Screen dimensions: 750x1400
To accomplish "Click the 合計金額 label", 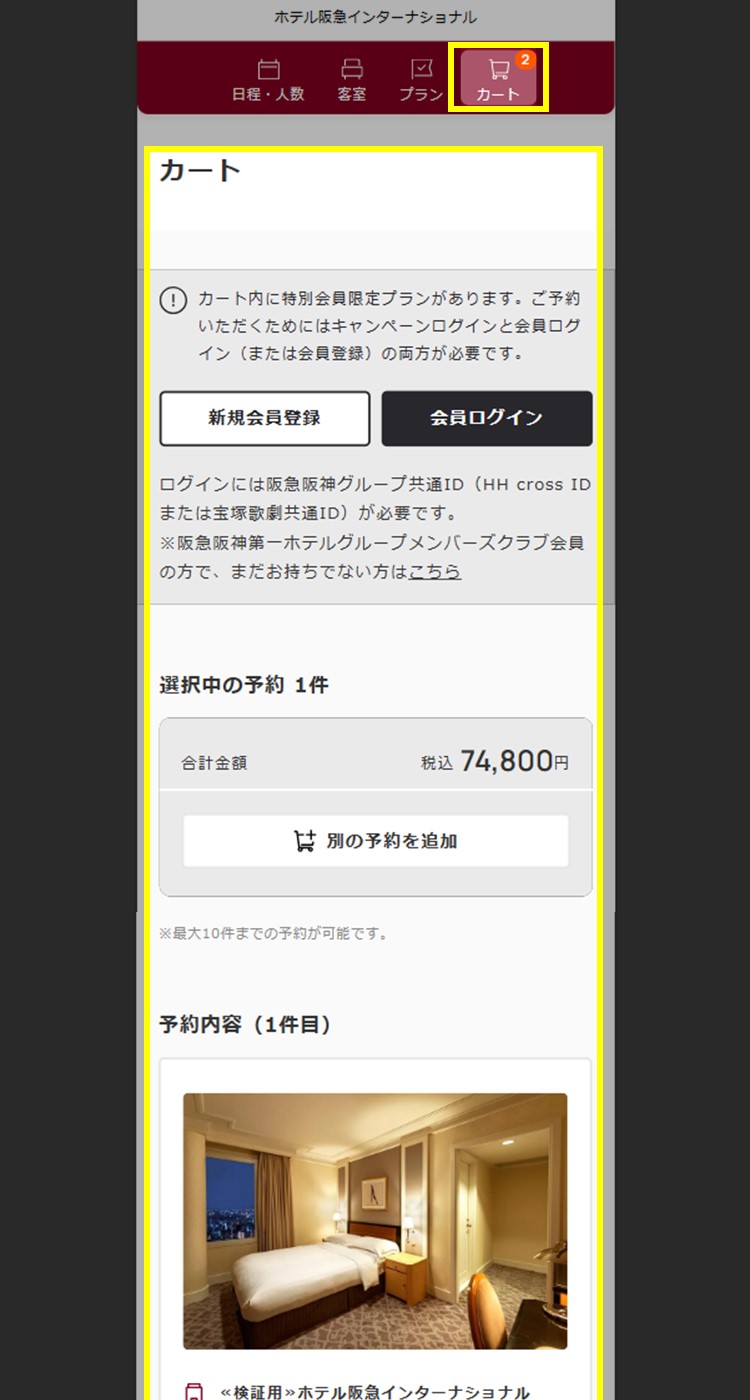I will coord(214,763).
